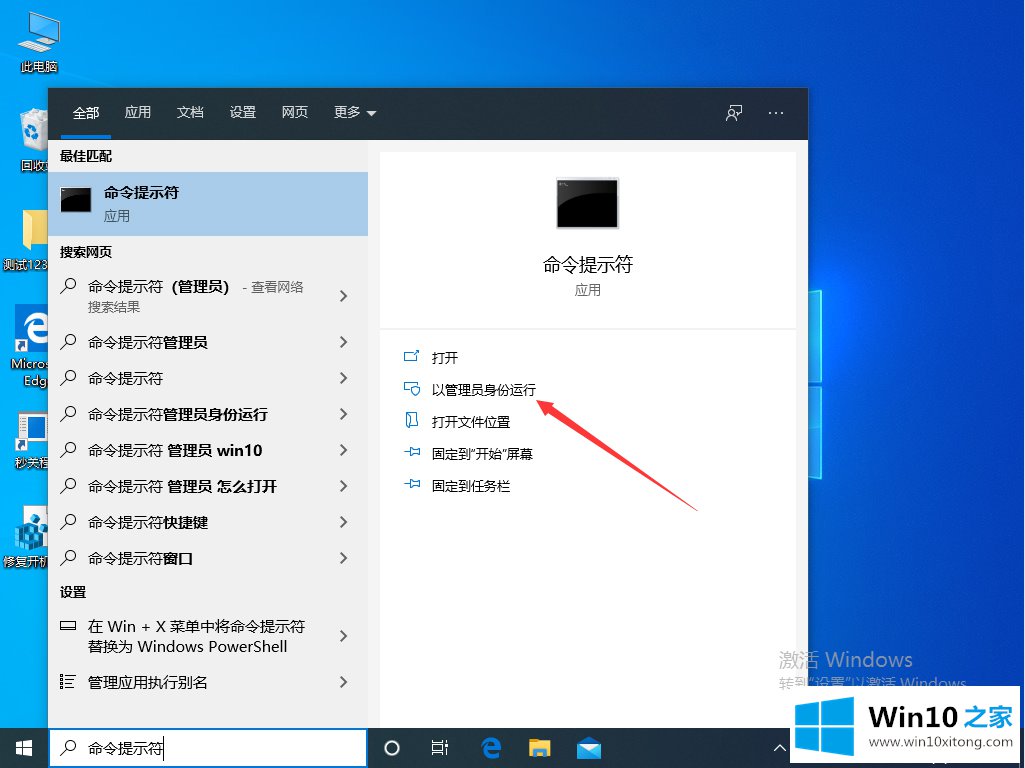Choose 固定到任务栏 option
Image resolution: width=1025 pixels, height=768 pixels.
point(471,486)
